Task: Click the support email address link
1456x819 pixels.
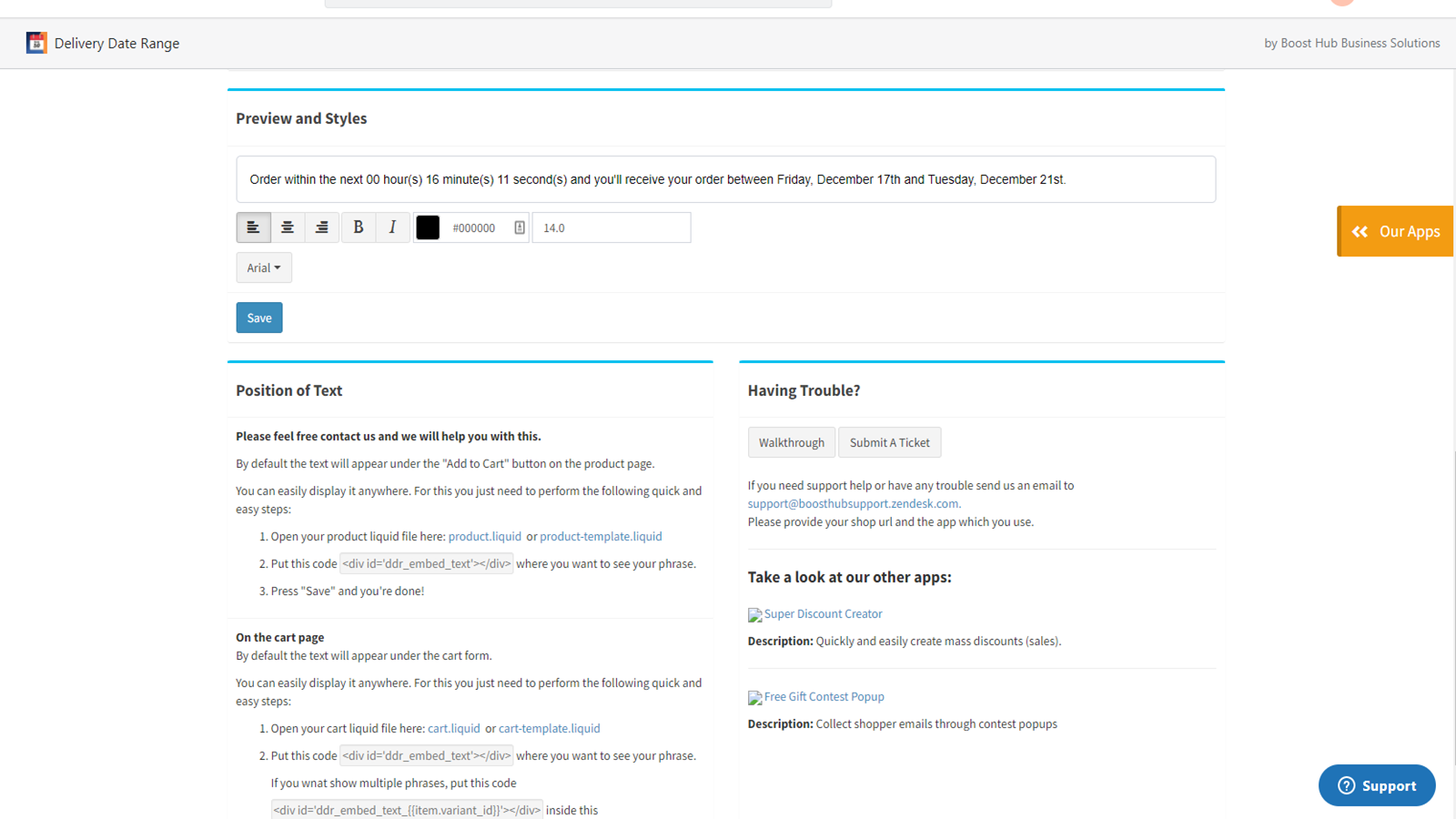Action: pyautogui.click(x=853, y=503)
